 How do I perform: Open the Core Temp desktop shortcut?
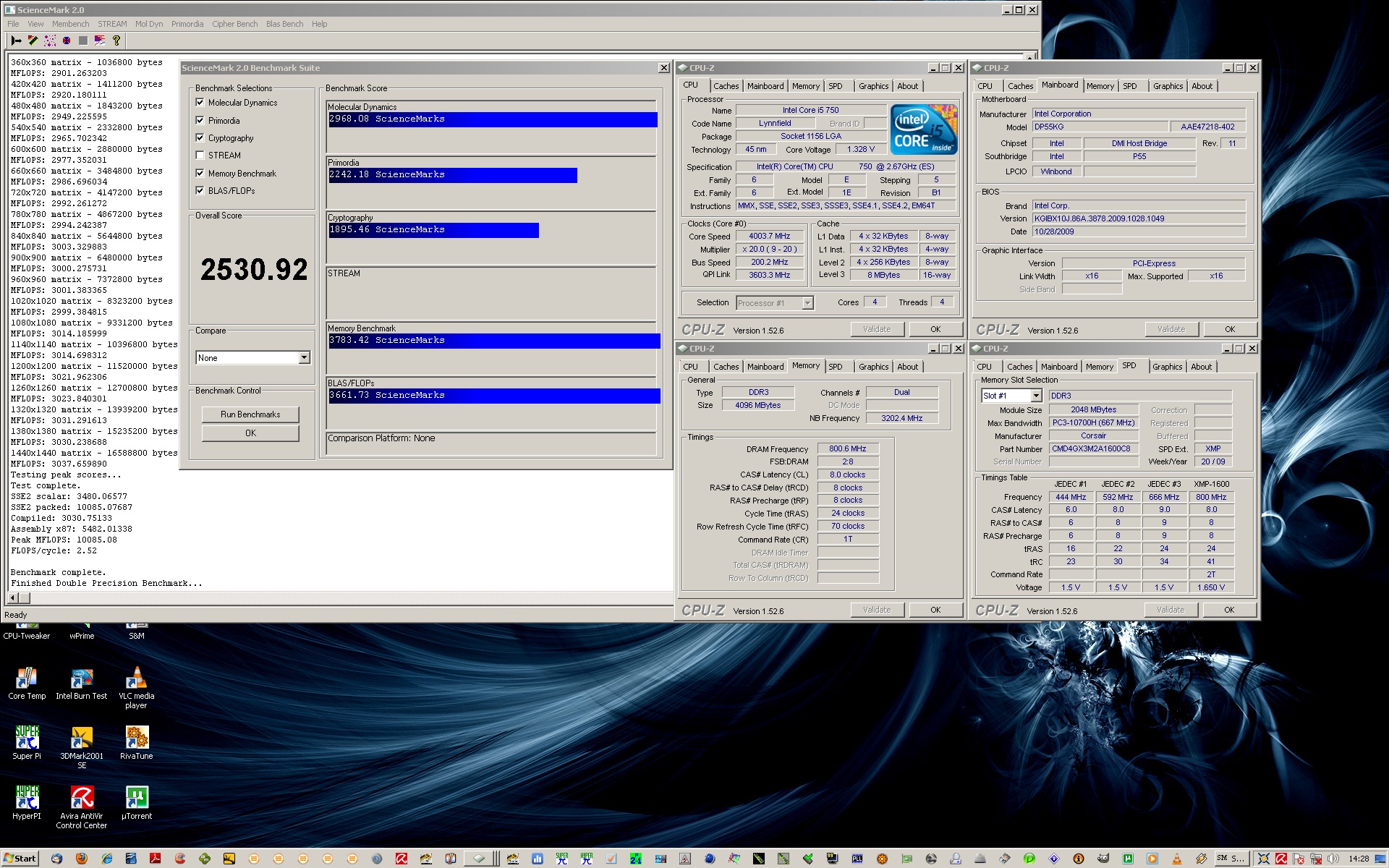tap(27, 678)
